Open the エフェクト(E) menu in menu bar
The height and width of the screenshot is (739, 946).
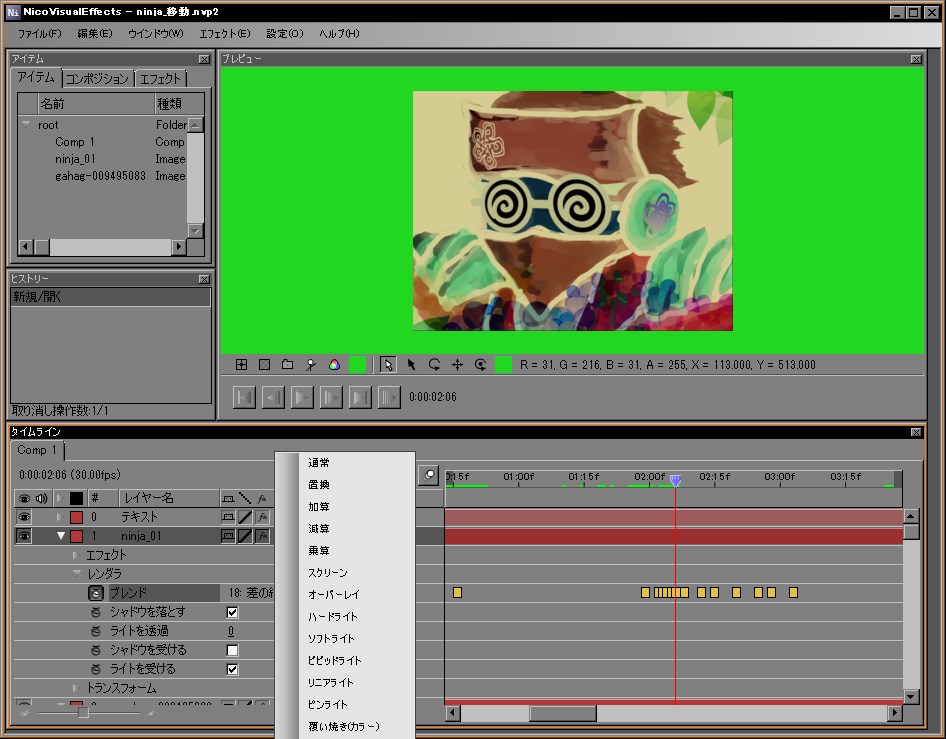click(225, 34)
